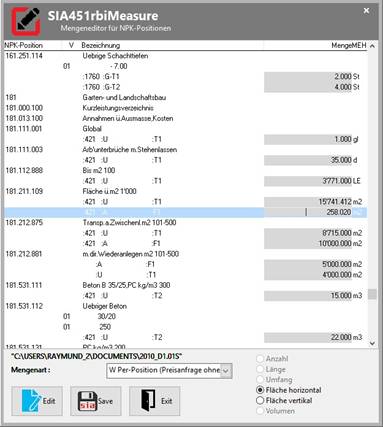The image size is (383, 427).
Task: Click the vertical scrollbar thumb
Action: [x=372, y=294]
